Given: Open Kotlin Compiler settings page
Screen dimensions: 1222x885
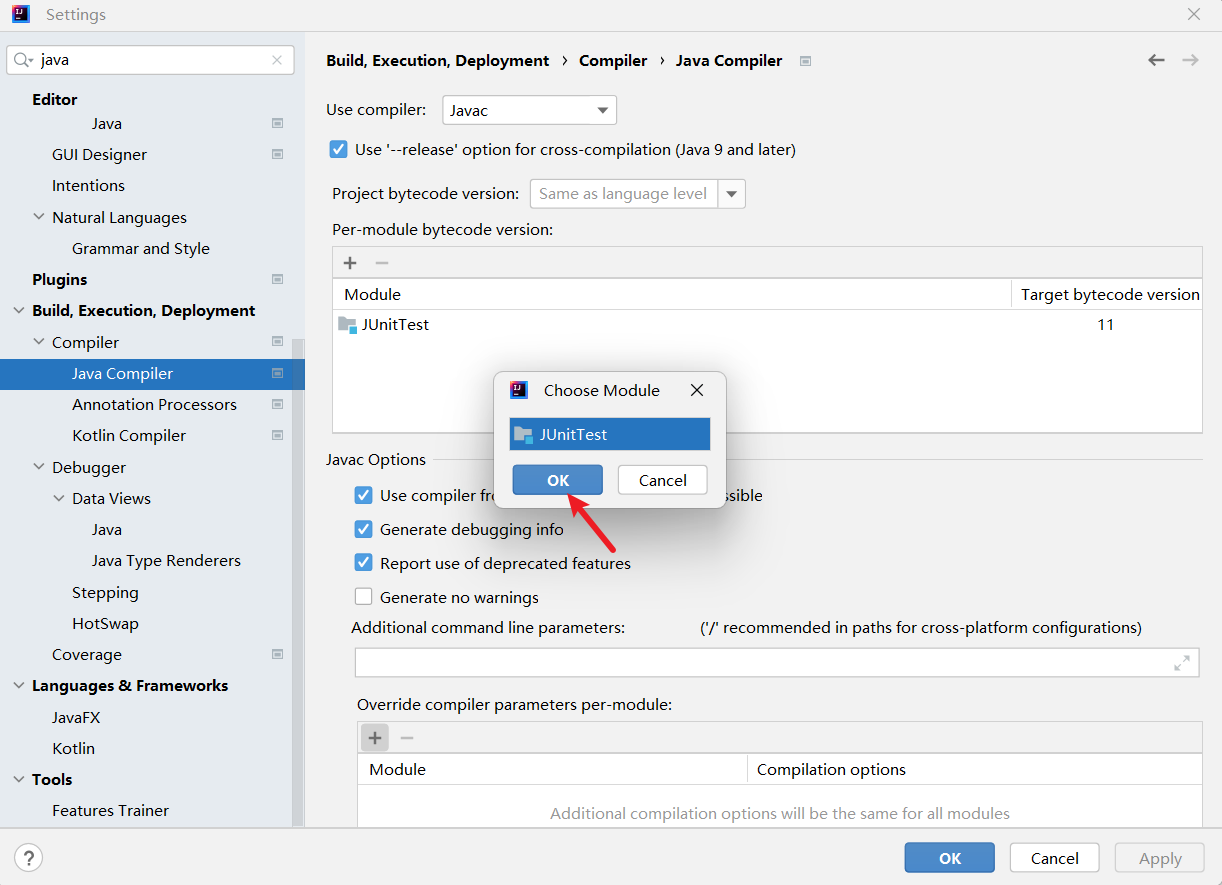Looking at the screenshot, I should tap(129, 435).
